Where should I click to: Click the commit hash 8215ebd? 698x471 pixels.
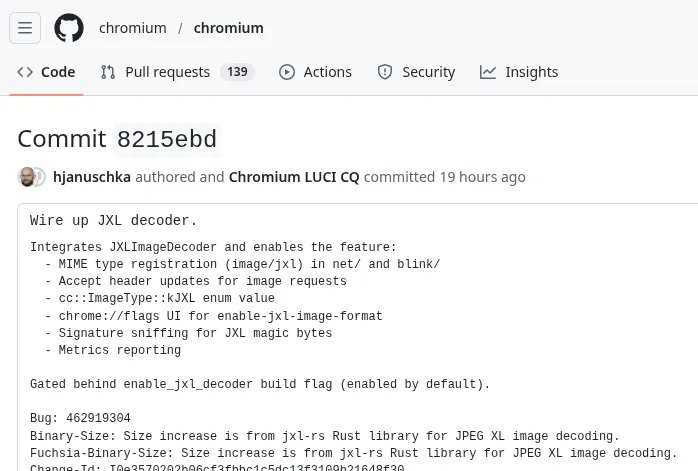tap(166, 139)
